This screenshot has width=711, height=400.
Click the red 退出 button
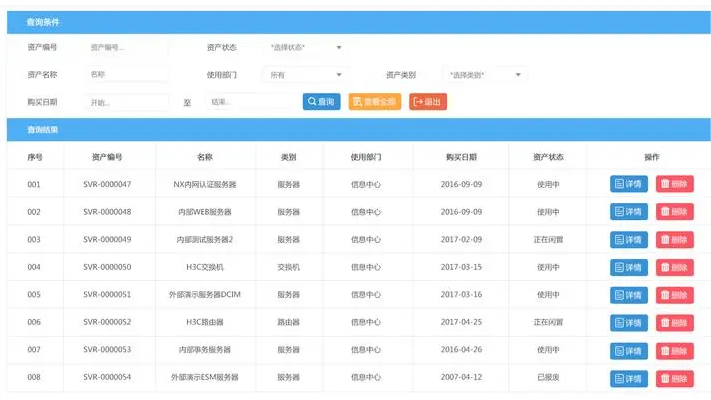(x=427, y=102)
